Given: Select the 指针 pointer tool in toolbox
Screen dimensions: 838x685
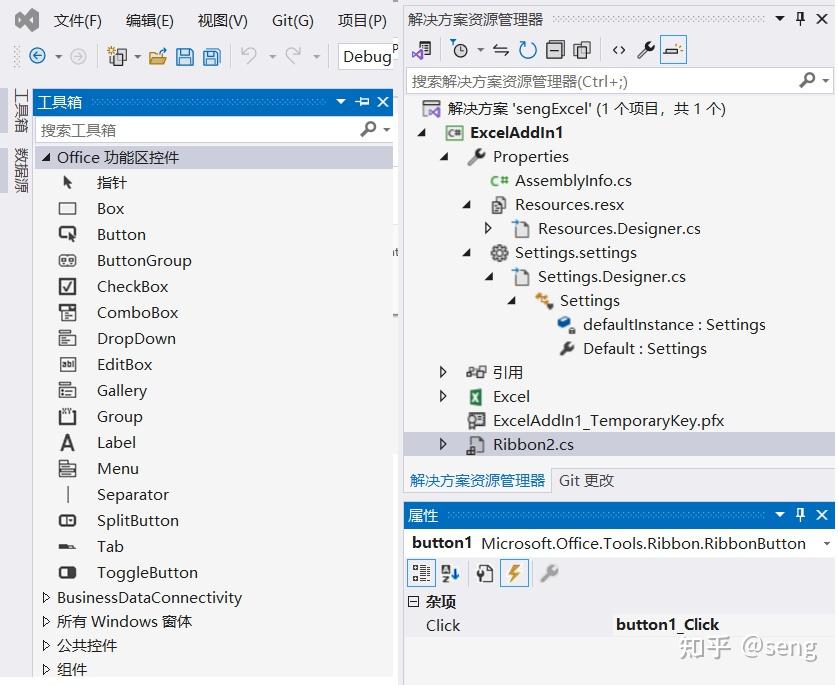Looking at the screenshot, I should click(111, 182).
